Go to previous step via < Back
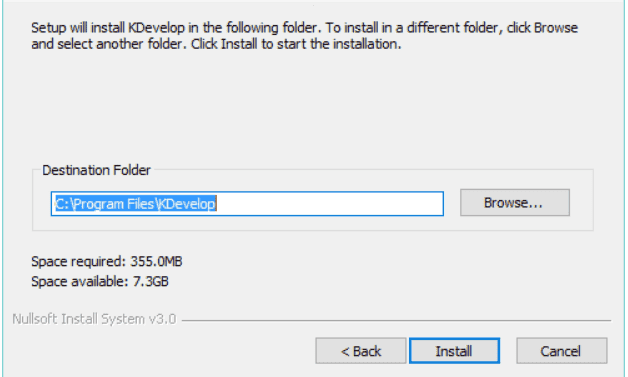628x377 pixels. 360,351
